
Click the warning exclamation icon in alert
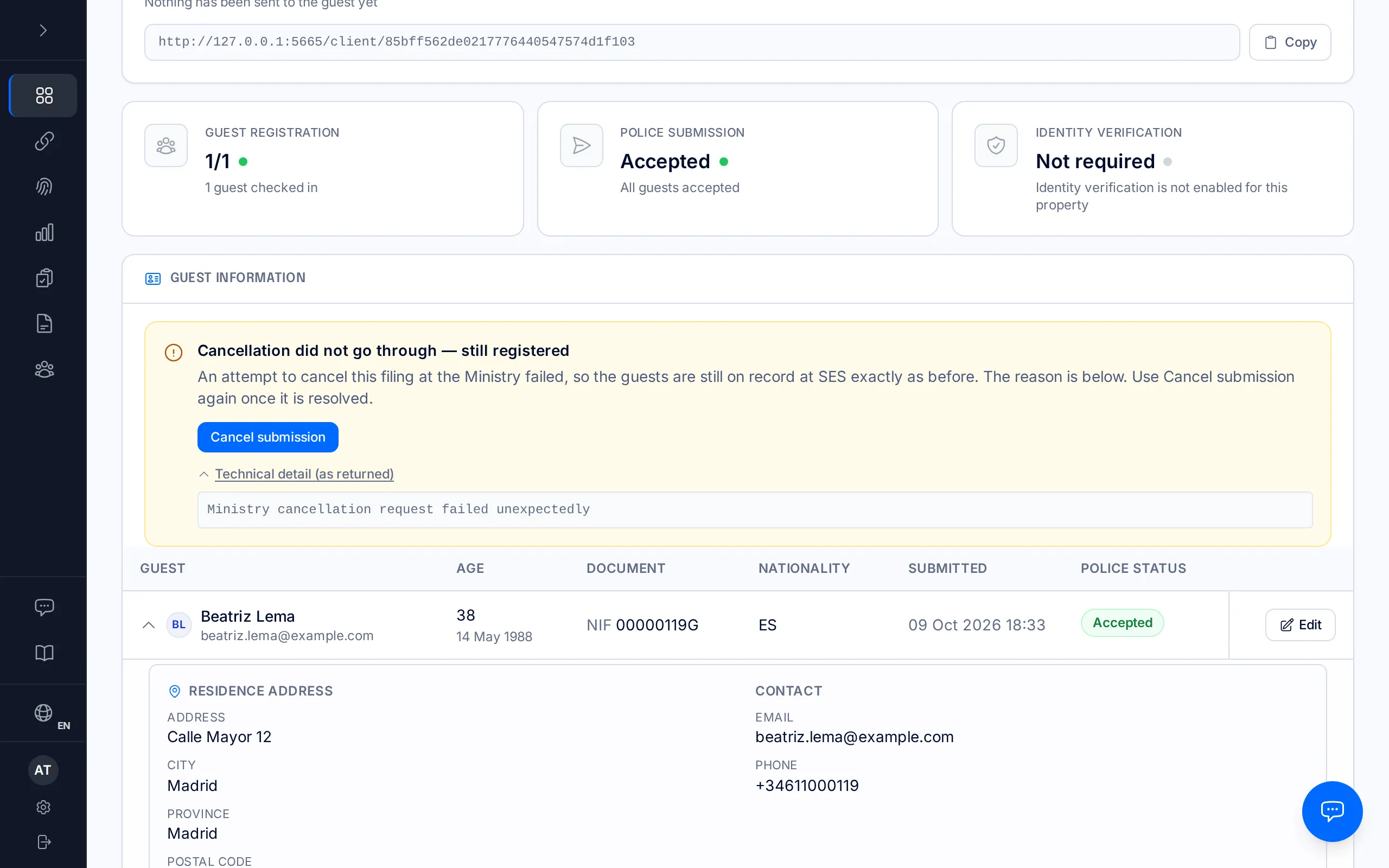click(173, 352)
